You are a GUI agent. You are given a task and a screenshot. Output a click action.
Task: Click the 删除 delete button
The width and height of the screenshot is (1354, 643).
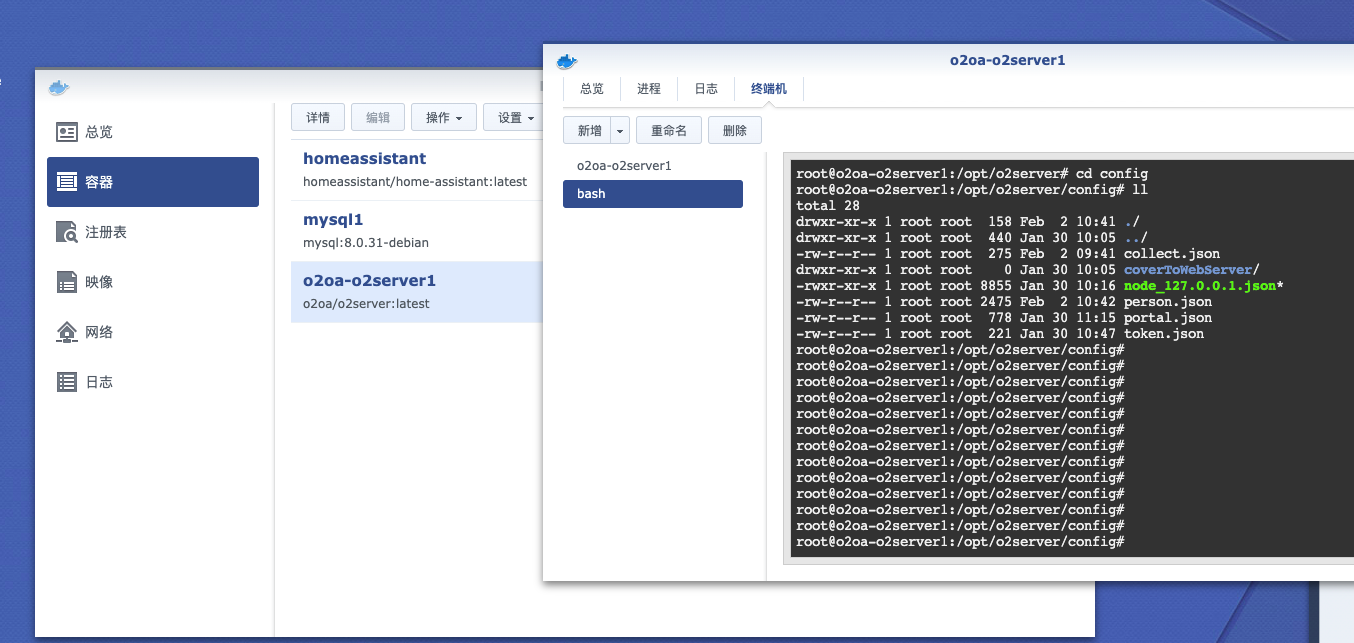(x=735, y=131)
